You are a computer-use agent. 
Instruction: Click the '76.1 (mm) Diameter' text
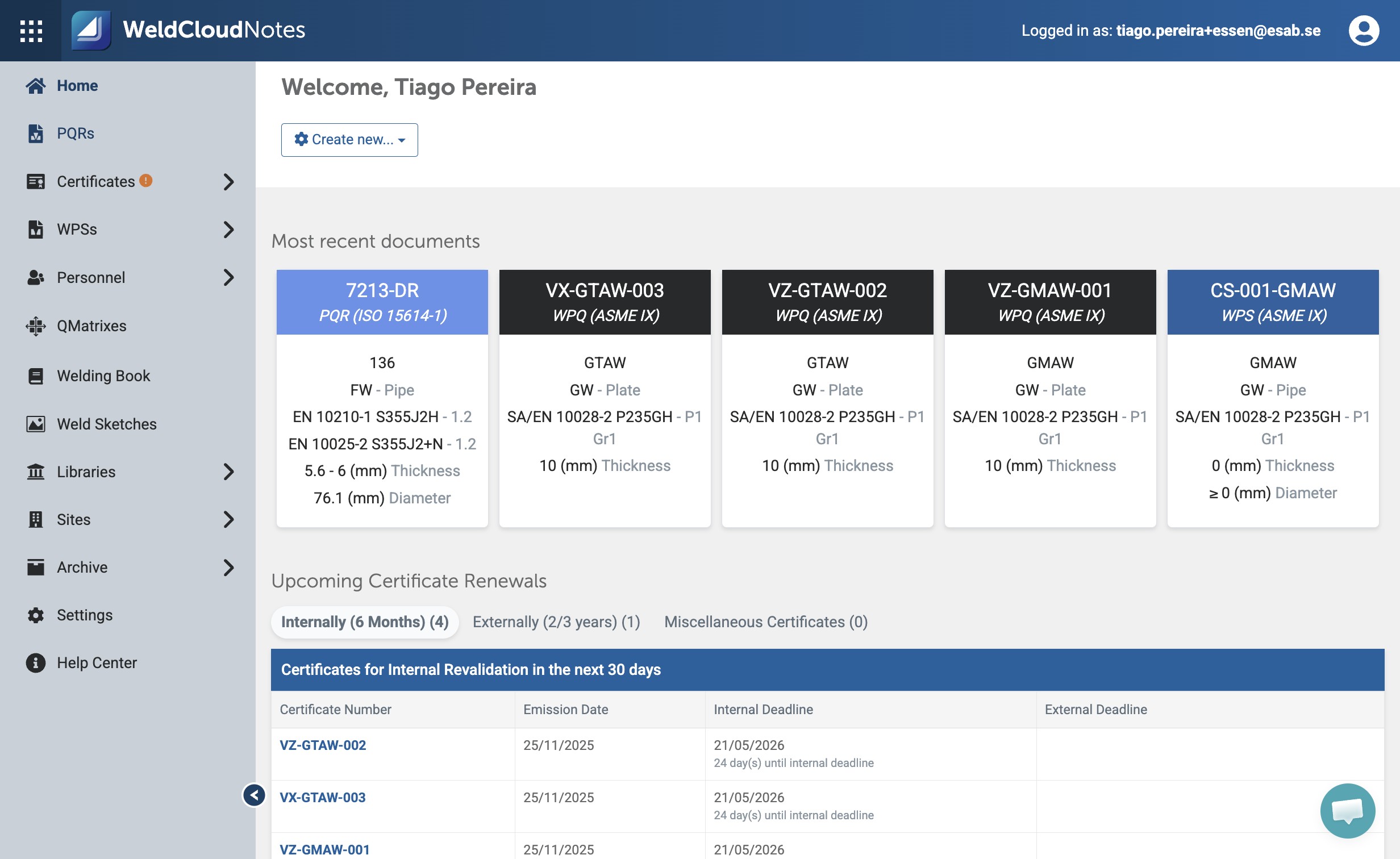(382, 498)
